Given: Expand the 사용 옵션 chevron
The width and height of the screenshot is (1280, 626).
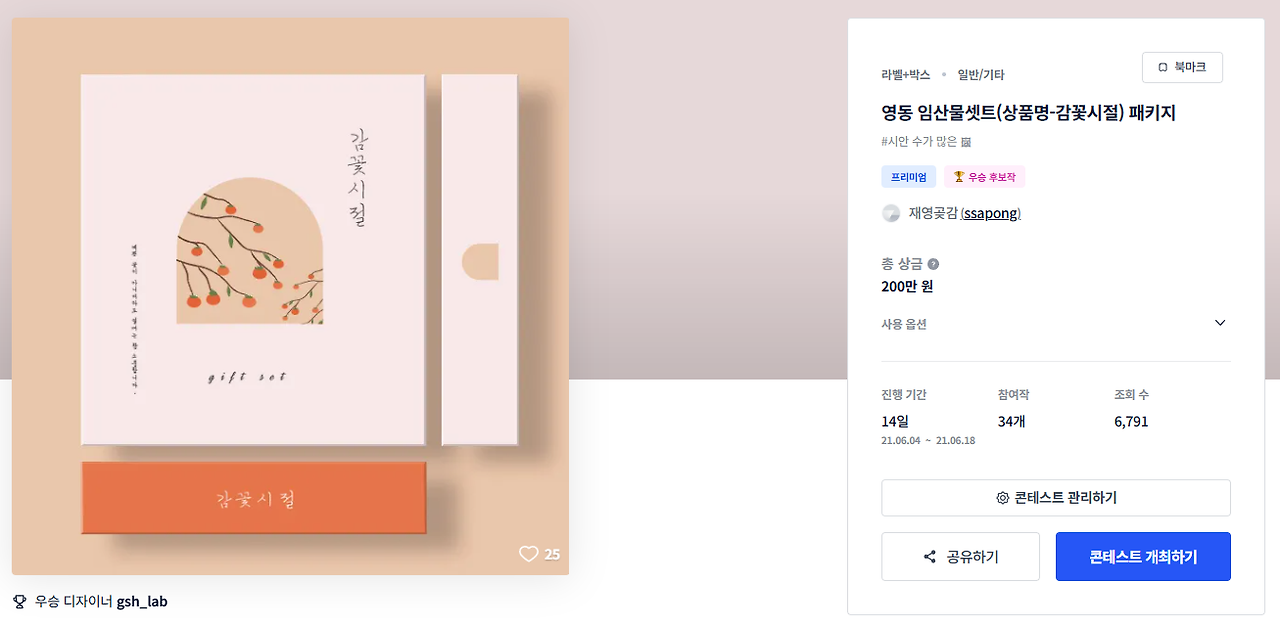Looking at the screenshot, I should point(1220,323).
